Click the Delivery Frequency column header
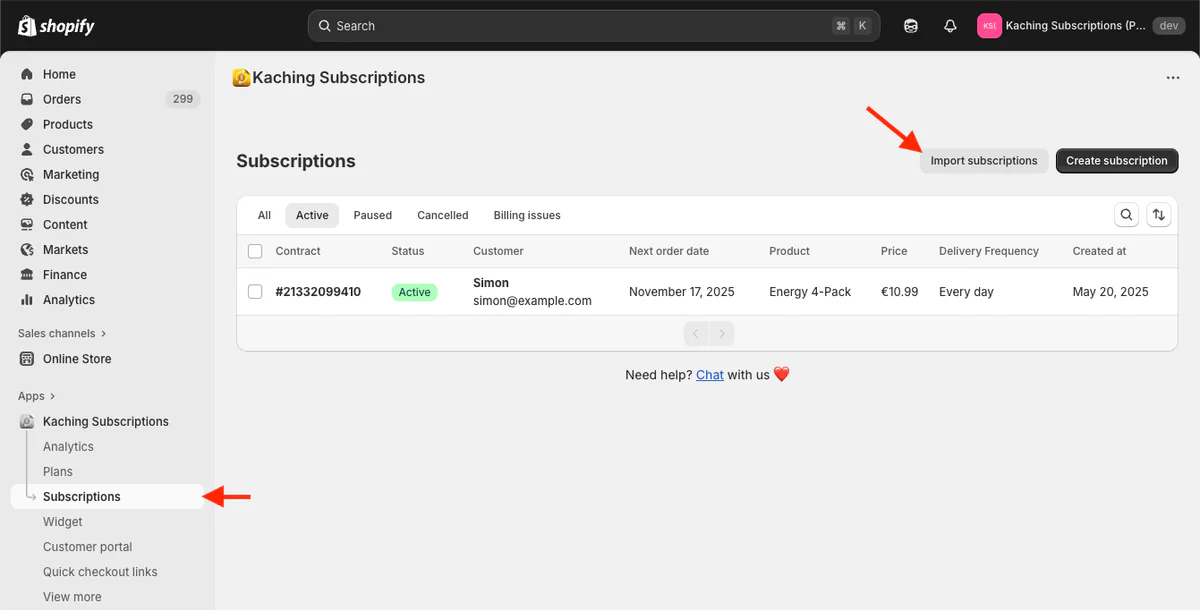1200x610 pixels. [989, 251]
